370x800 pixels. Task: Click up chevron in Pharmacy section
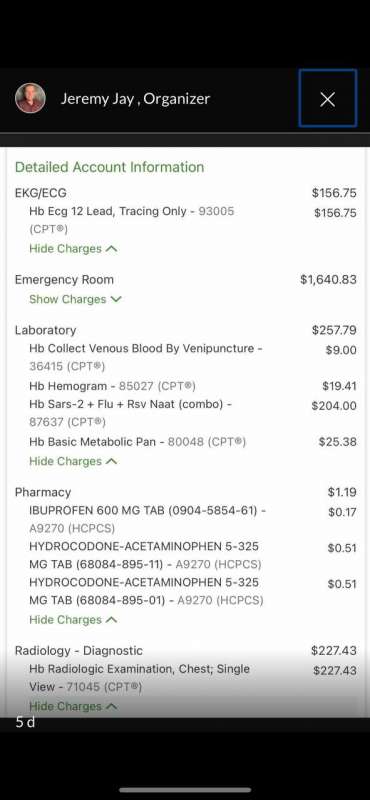(x=112, y=619)
